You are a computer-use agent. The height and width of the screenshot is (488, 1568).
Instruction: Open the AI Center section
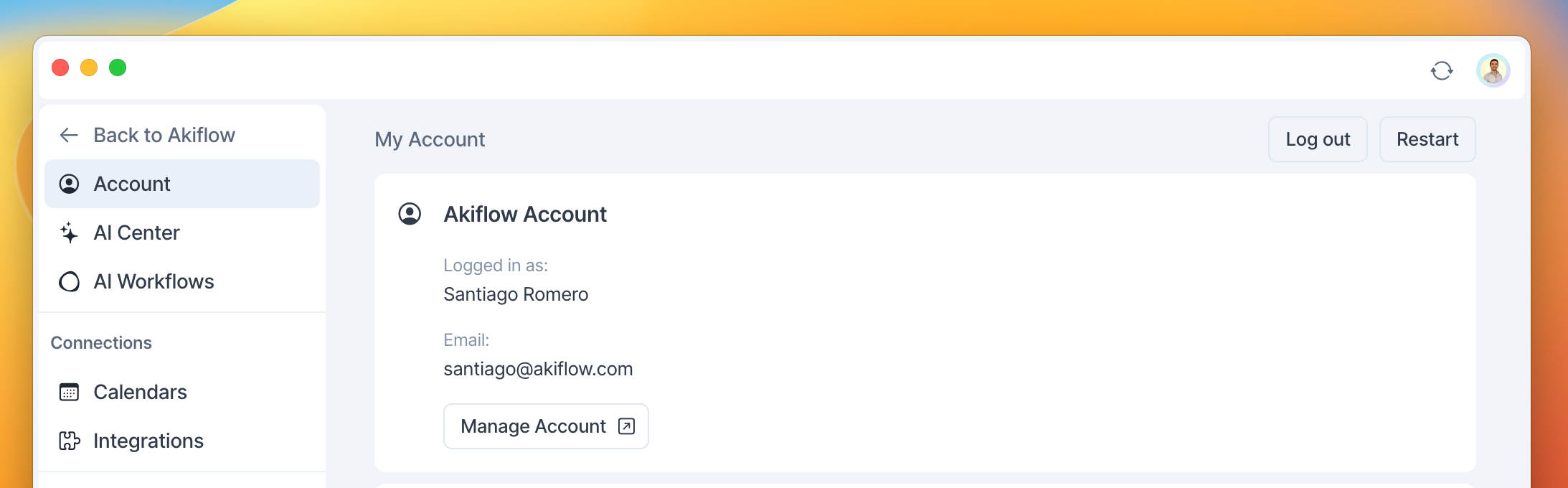136,233
